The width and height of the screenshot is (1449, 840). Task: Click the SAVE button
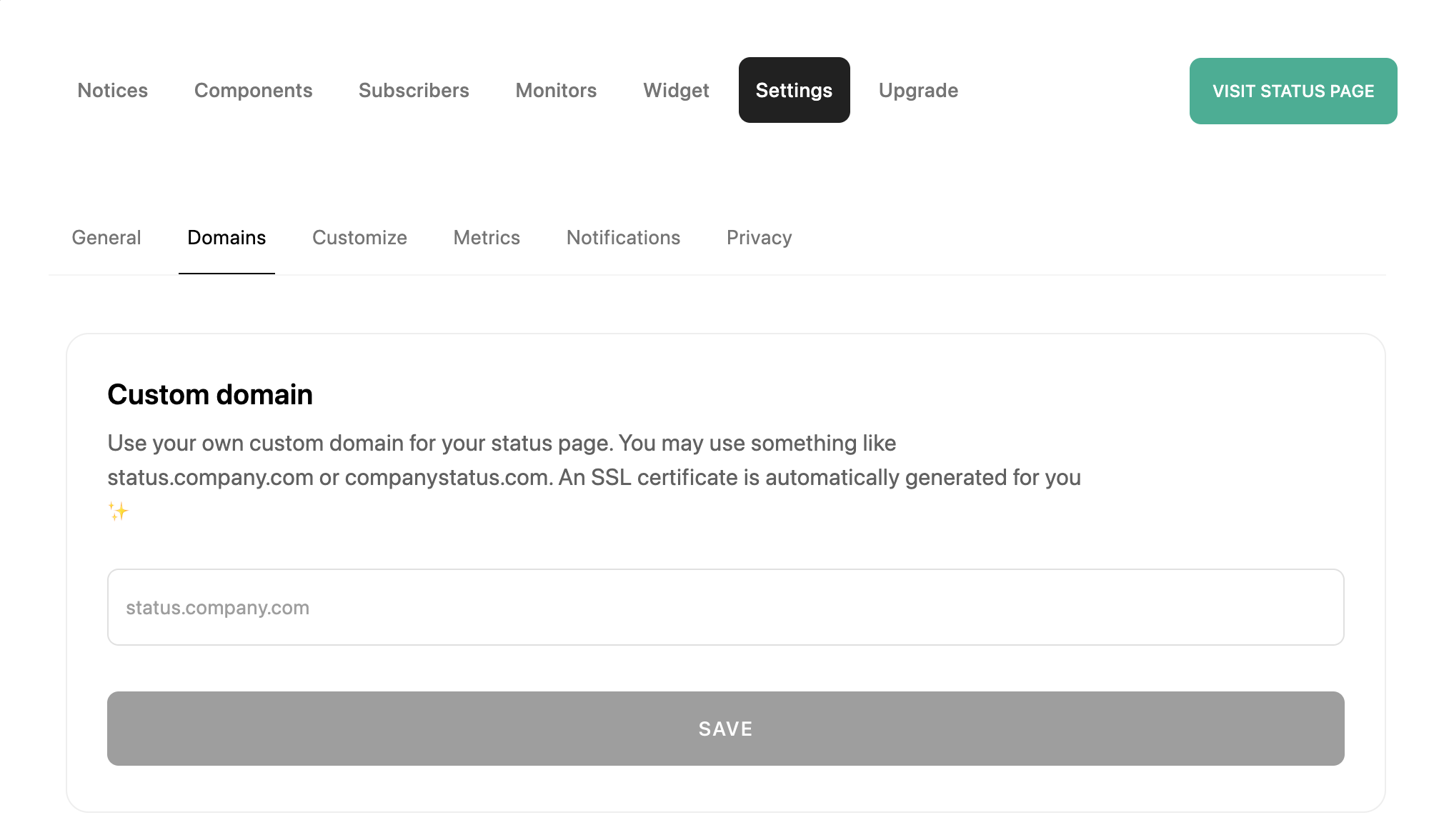(725, 728)
